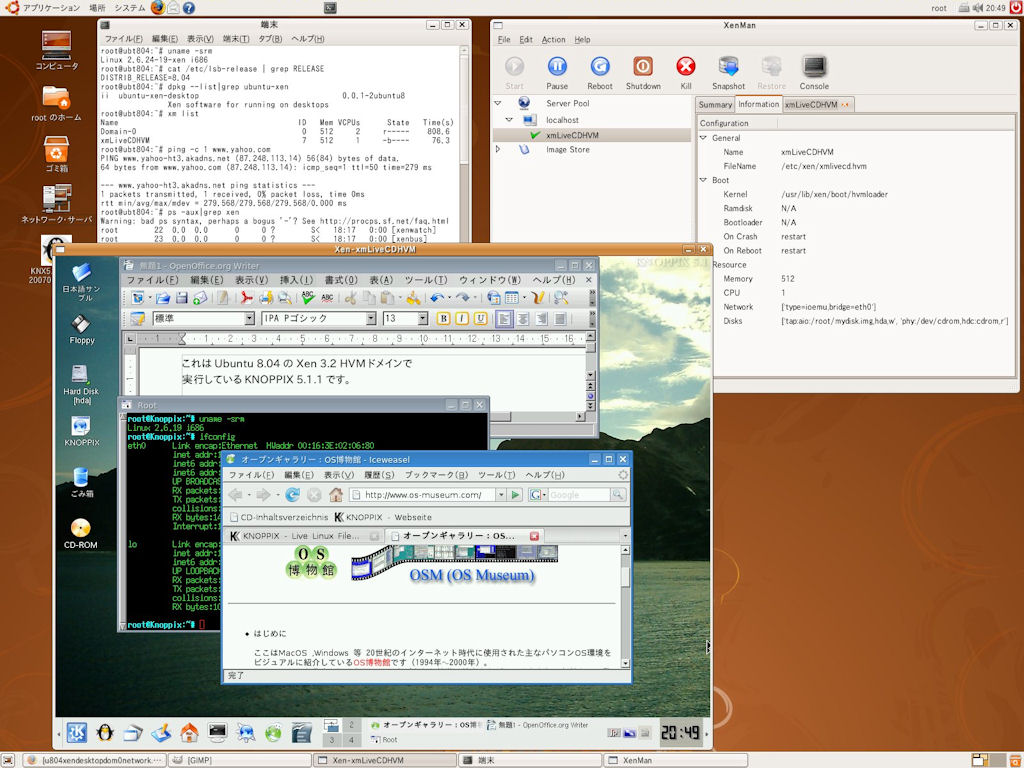Open a file using Writer folder icon
The height and width of the screenshot is (768, 1024).
point(163,298)
